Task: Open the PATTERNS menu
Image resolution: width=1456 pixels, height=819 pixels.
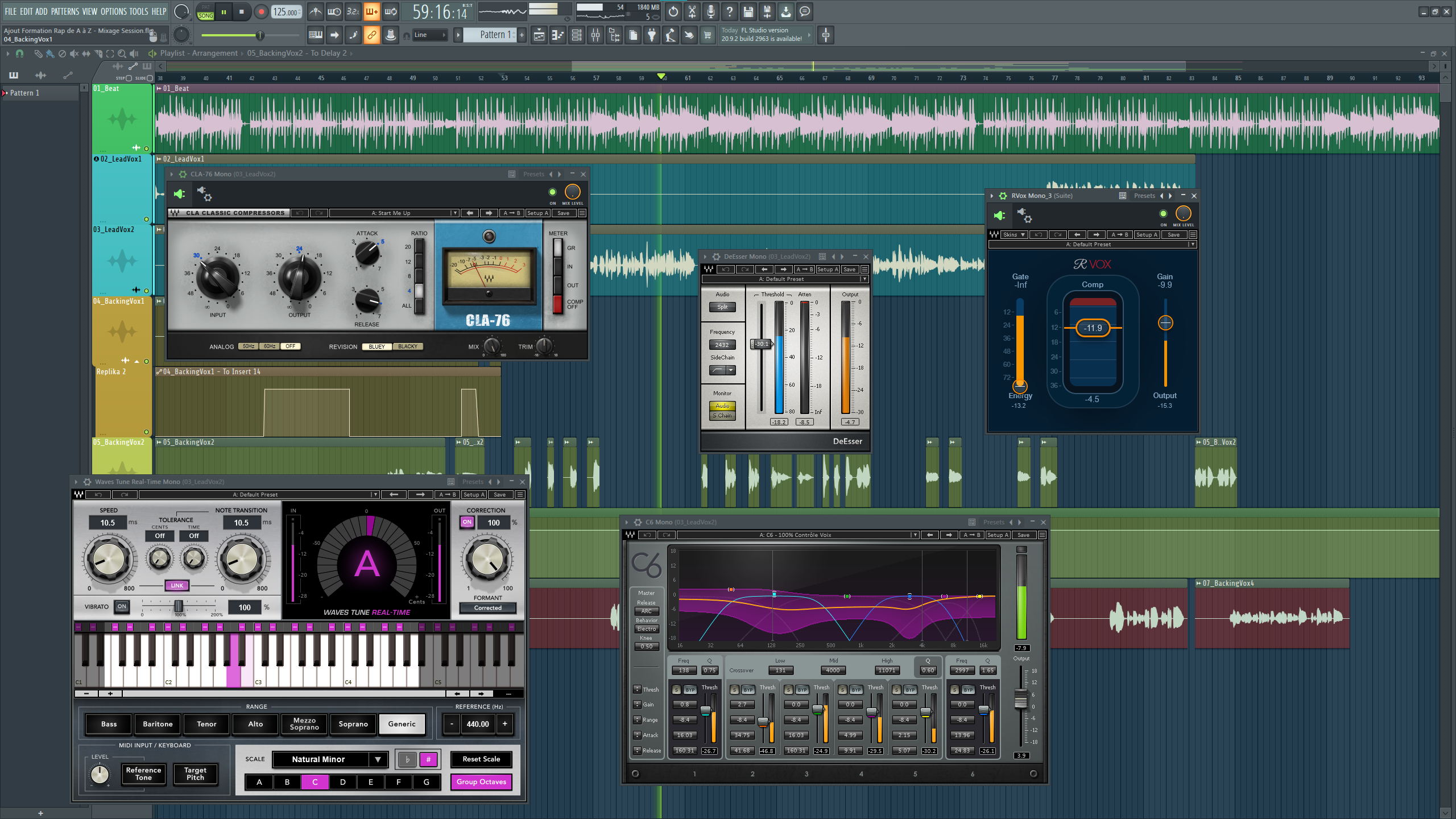Action: (65, 11)
